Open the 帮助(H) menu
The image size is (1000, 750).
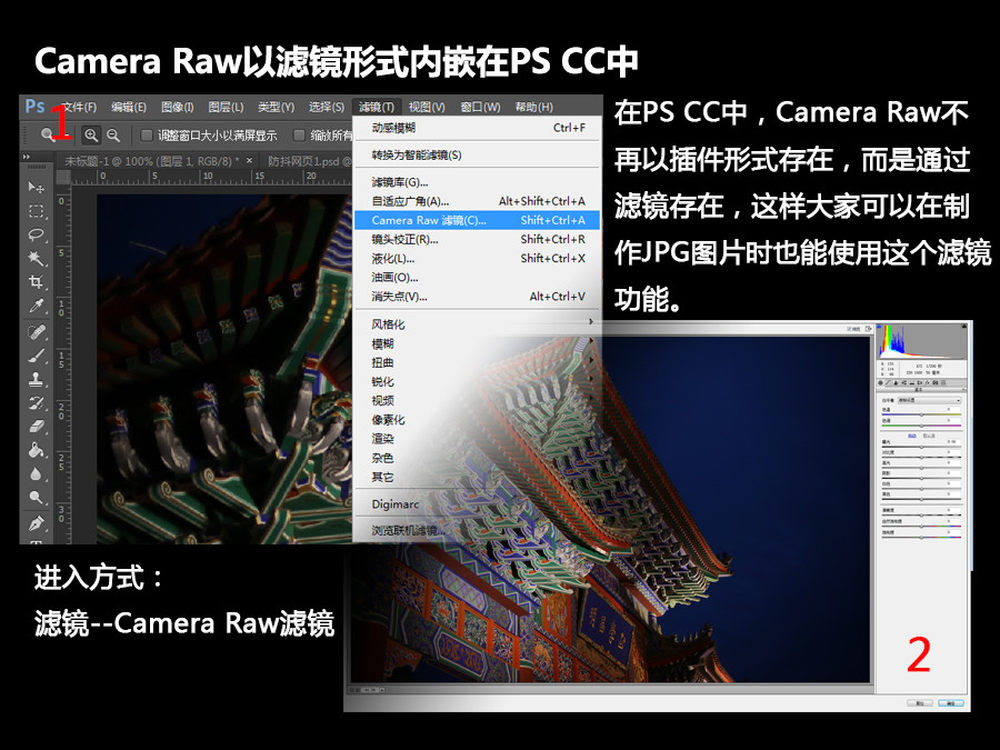(x=534, y=107)
